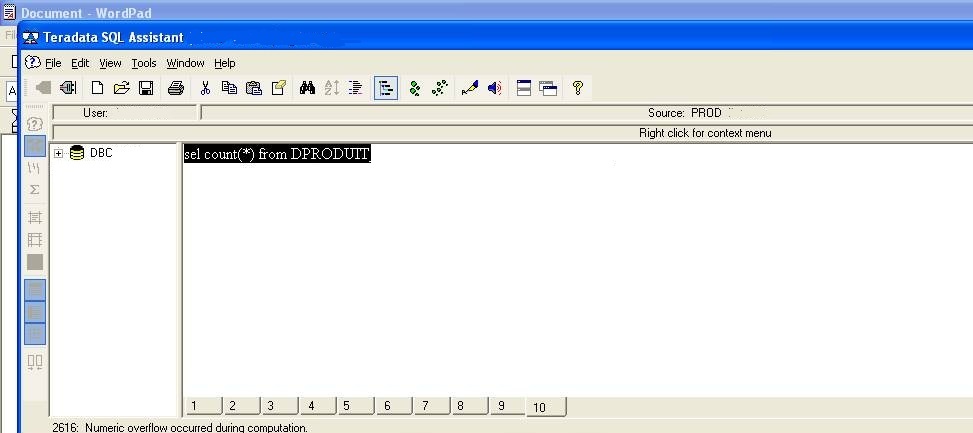
Task: Toggle the database explorer tree toolbar button
Action: 386,89
